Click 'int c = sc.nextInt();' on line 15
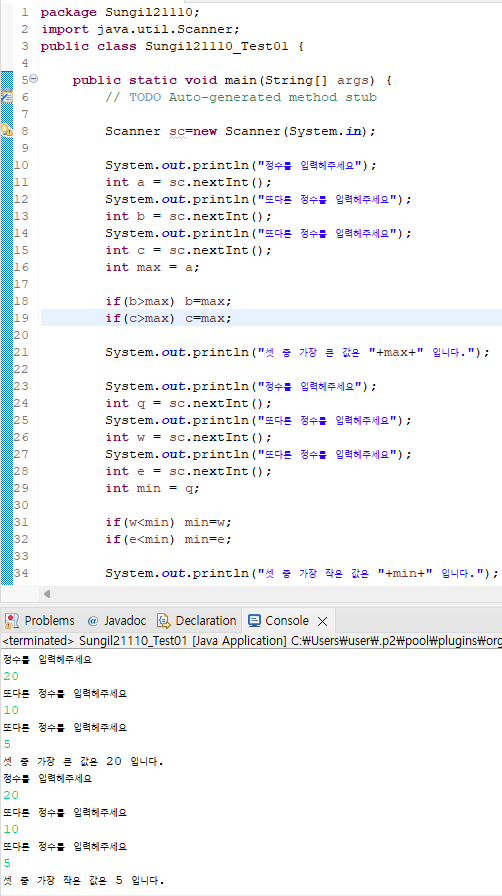Image resolution: width=502 pixels, height=896 pixels. (x=189, y=250)
